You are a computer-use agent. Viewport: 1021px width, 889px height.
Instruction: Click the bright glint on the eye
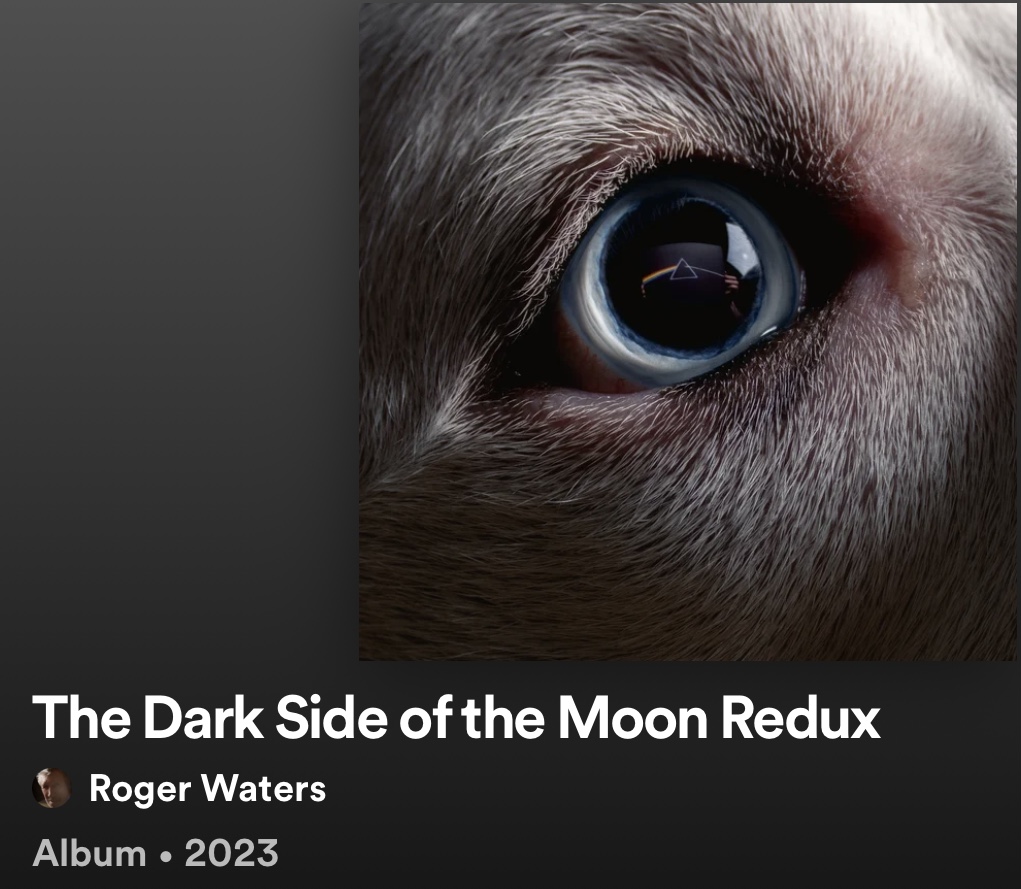point(742,251)
